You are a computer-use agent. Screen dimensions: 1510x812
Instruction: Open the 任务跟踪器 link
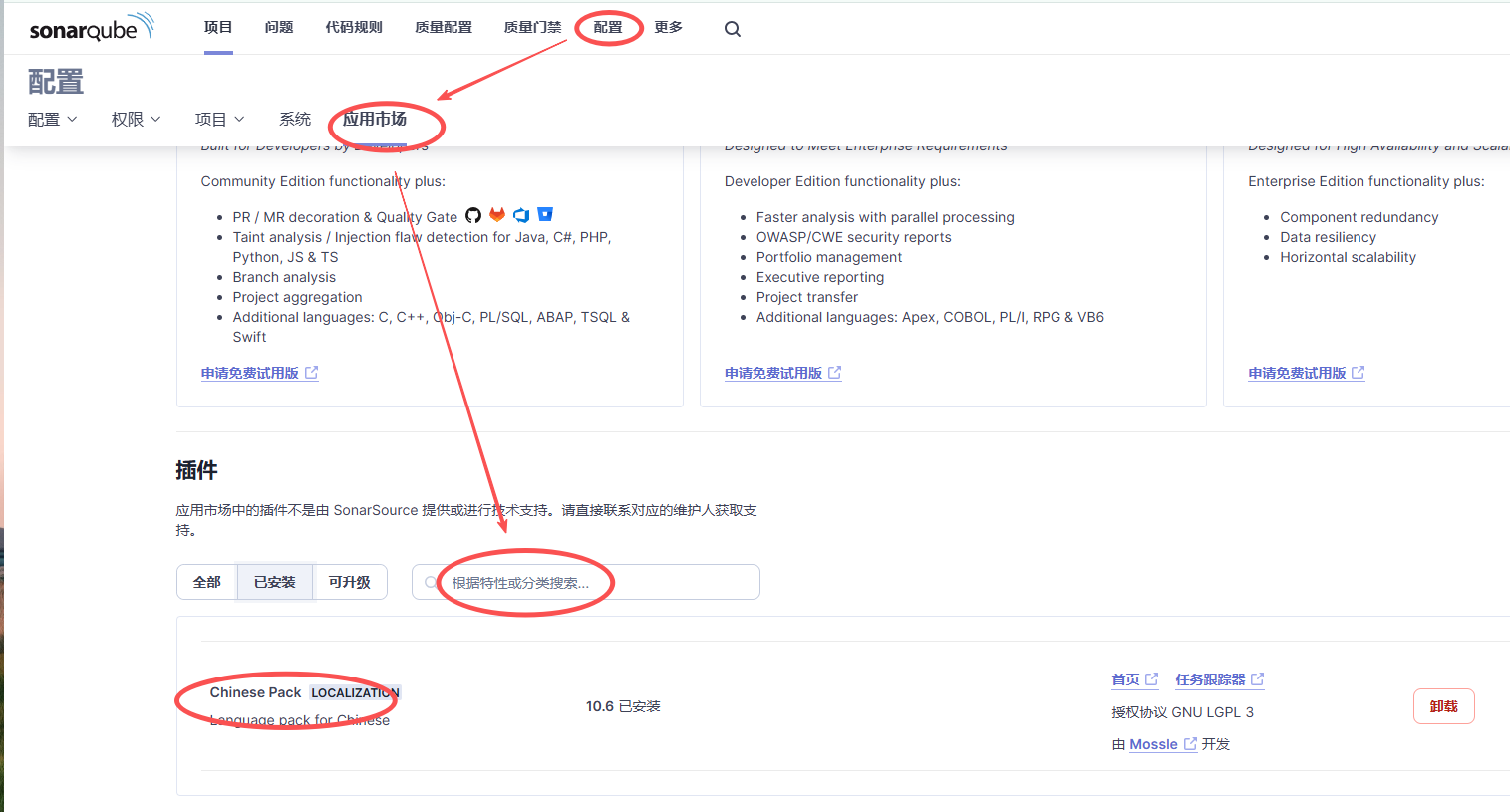pos(1220,679)
